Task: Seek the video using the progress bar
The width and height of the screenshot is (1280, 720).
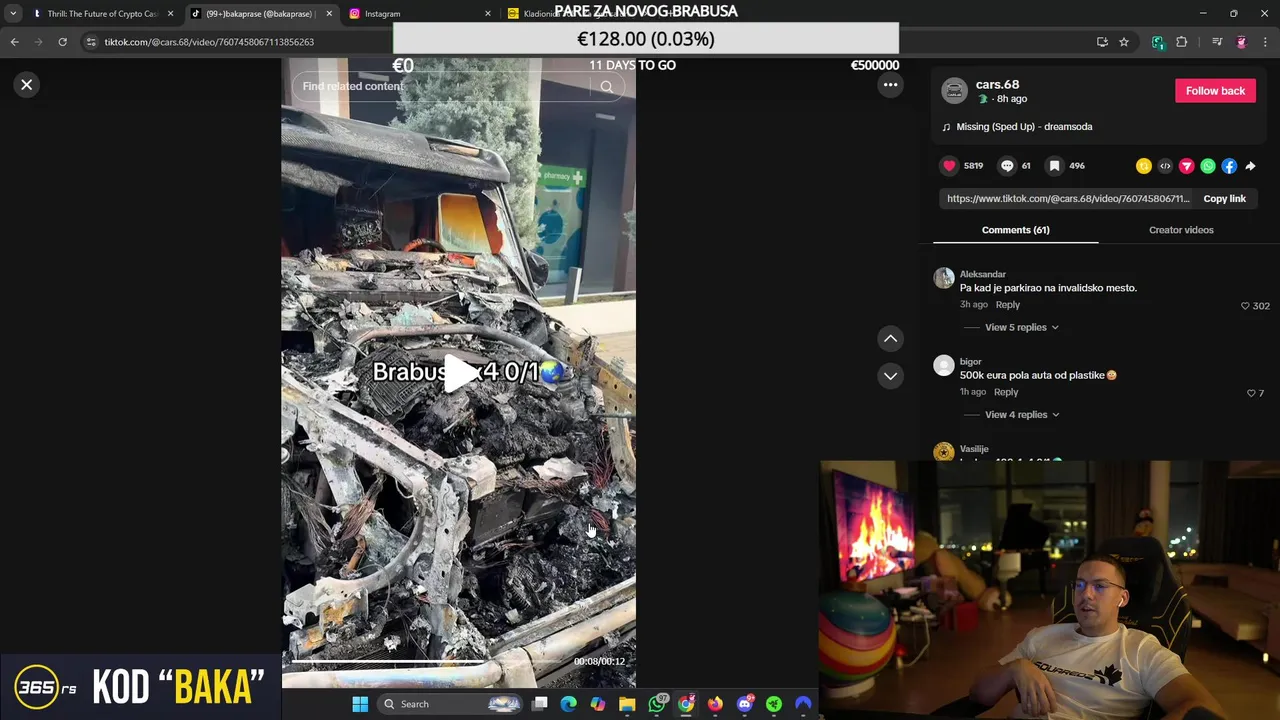Action: (428, 662)
